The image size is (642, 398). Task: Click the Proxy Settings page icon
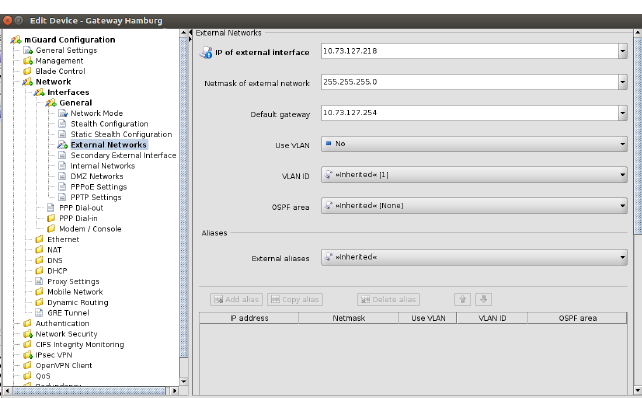39,281
